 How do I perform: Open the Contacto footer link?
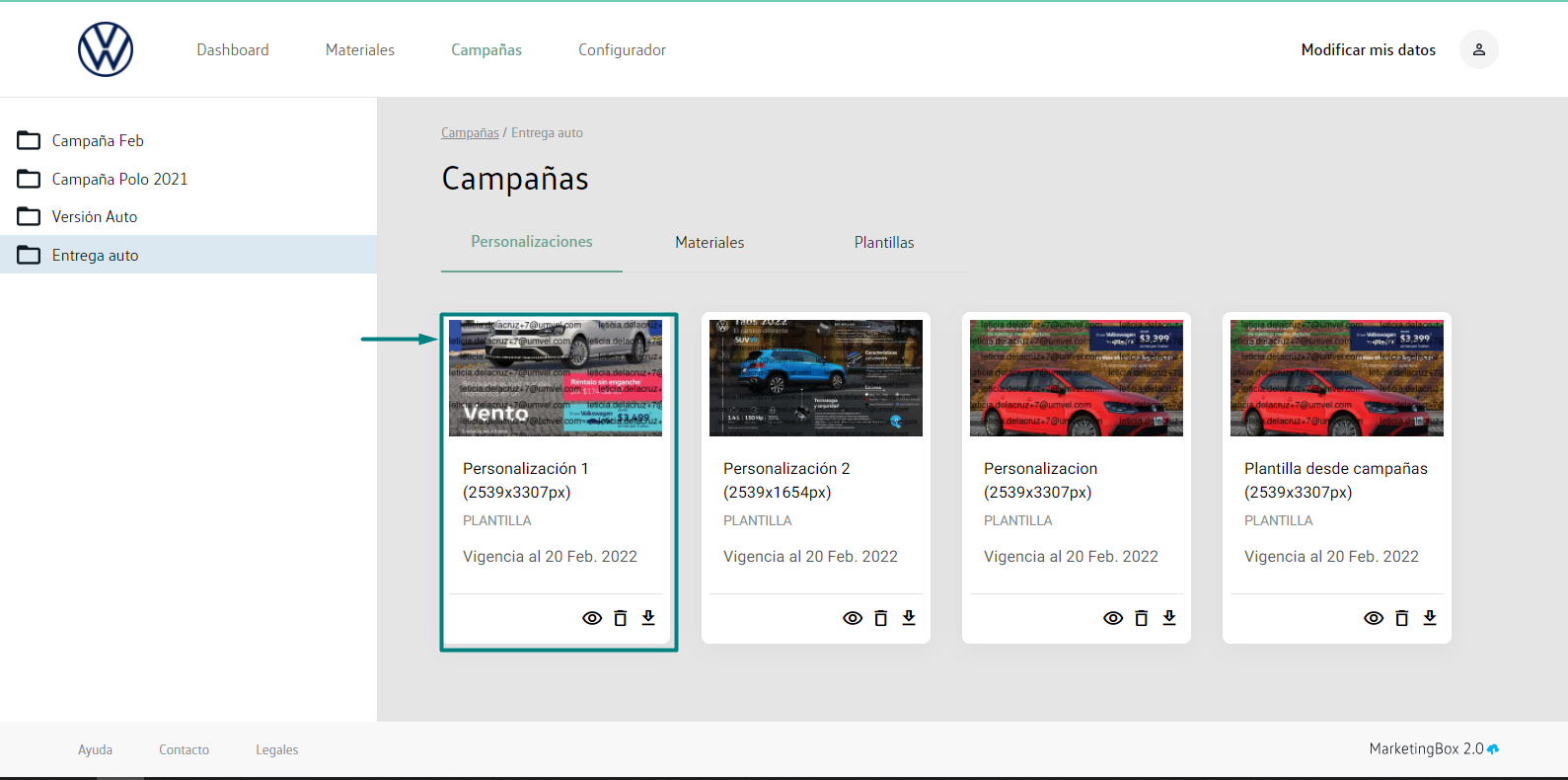tap(184, 749)
